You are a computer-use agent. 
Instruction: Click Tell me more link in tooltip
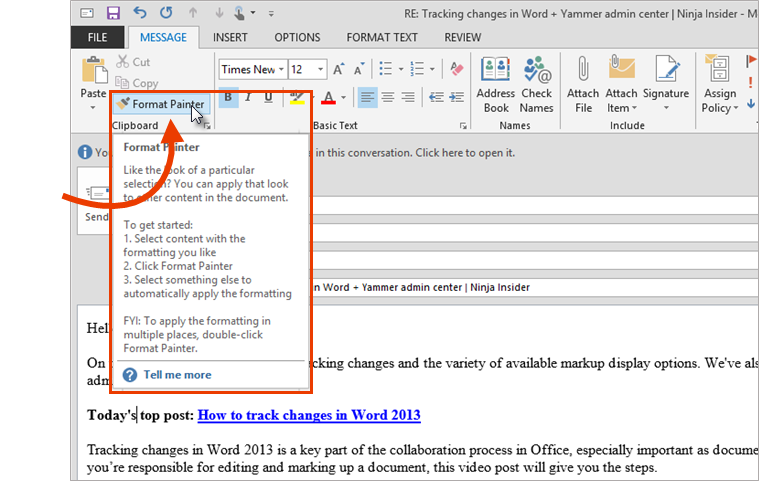pos(177,375)
